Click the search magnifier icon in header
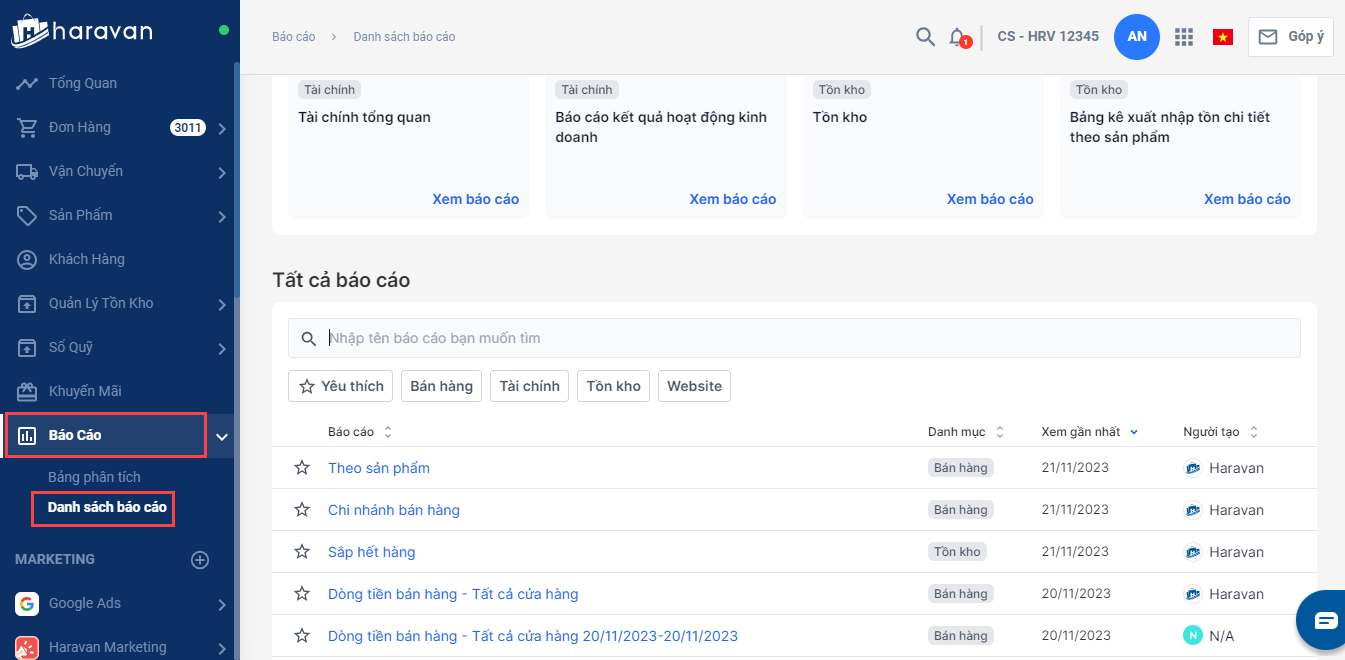The image size is (1345, 660). [925, 37]
